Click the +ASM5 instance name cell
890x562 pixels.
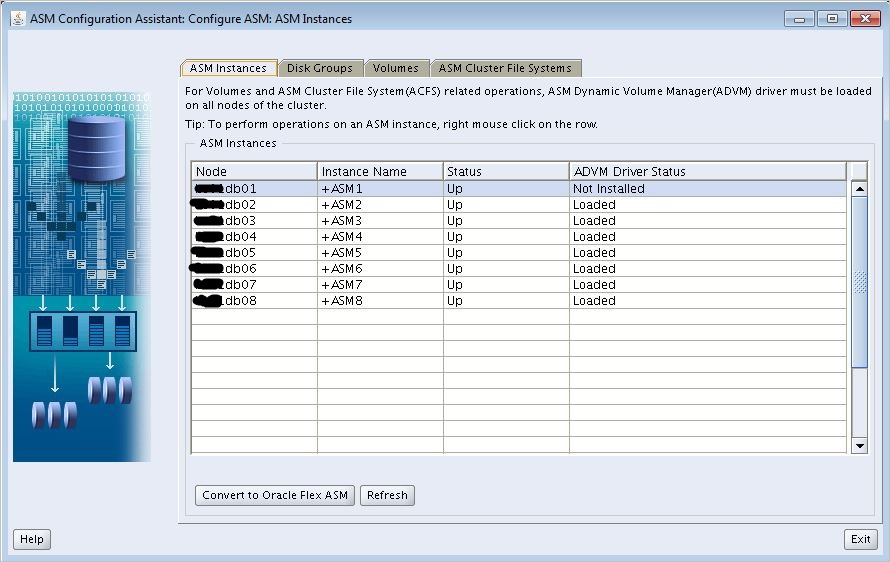380,252
